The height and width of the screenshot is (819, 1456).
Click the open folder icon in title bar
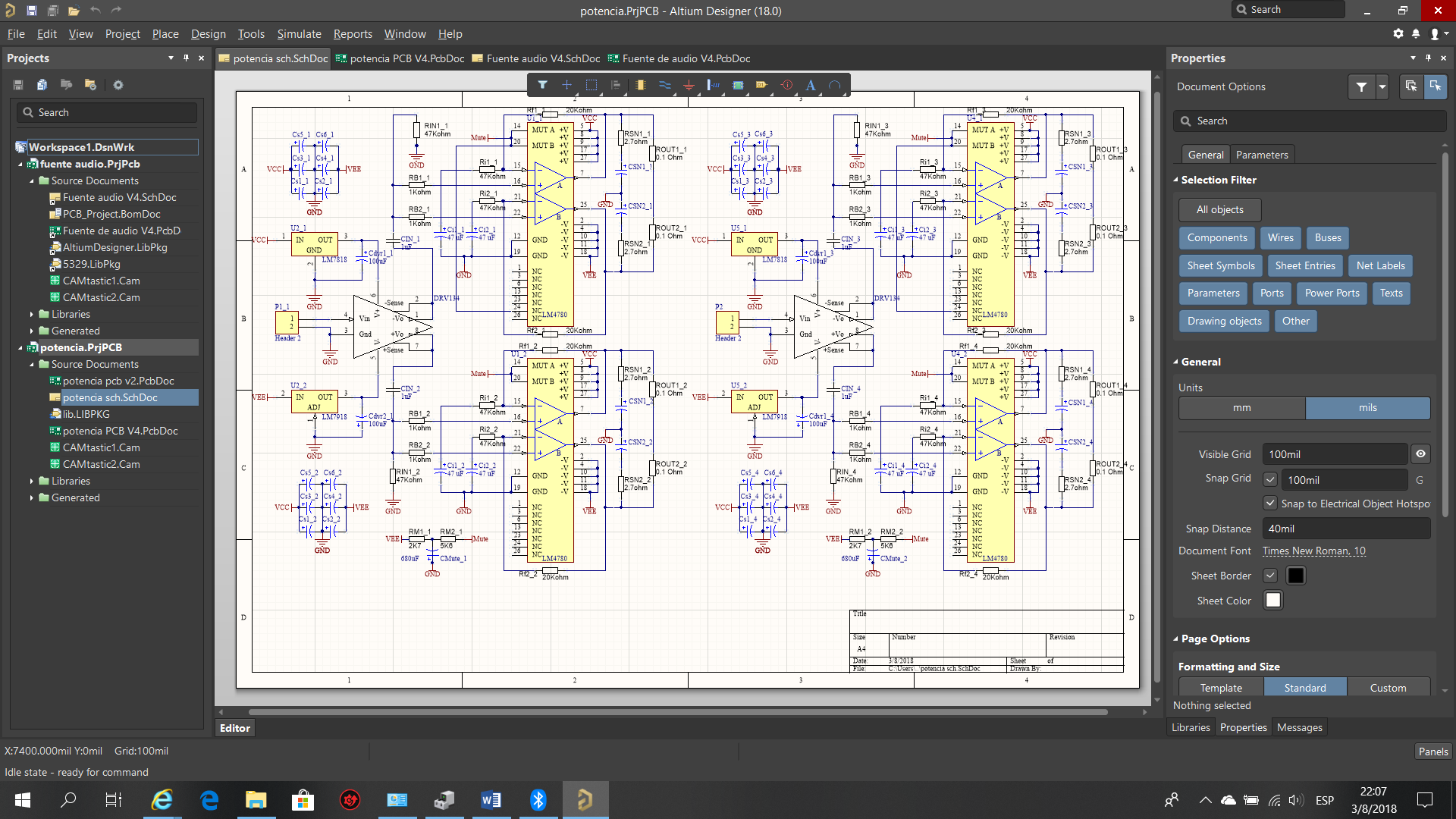pos(74,11)
